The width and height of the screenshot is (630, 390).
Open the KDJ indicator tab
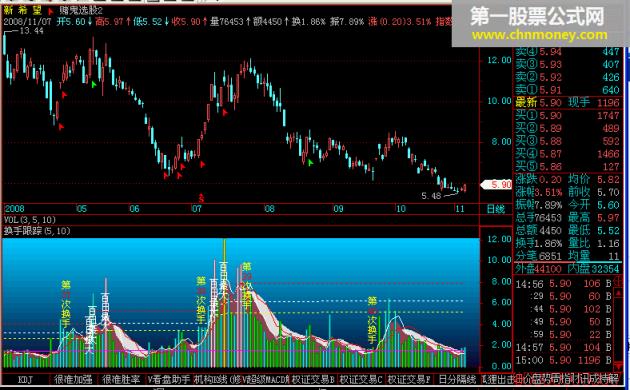[25, 379]
